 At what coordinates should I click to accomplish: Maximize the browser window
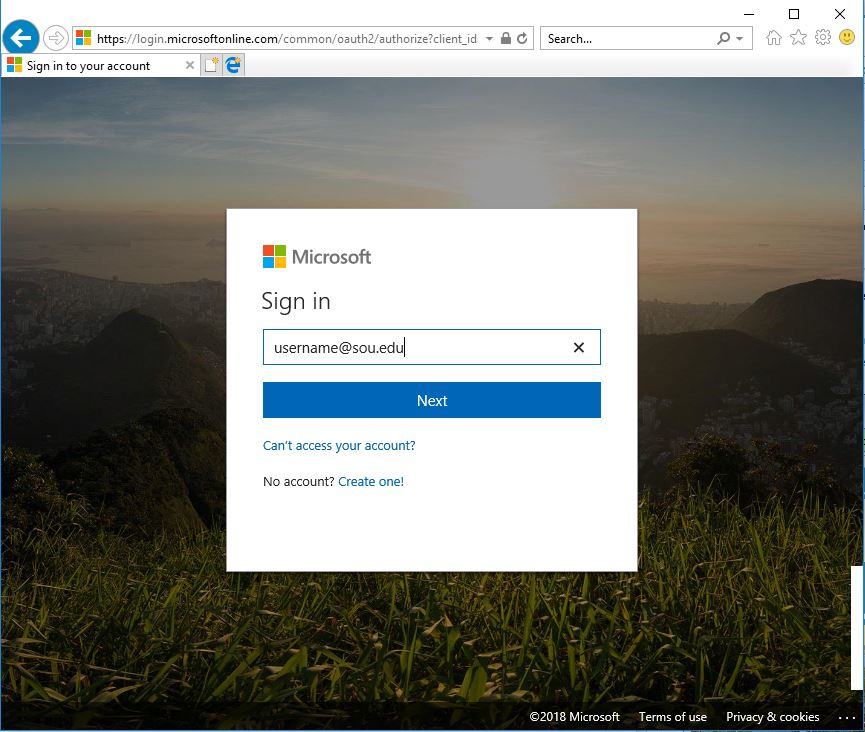pyautogui.click(x=794, y=14)
